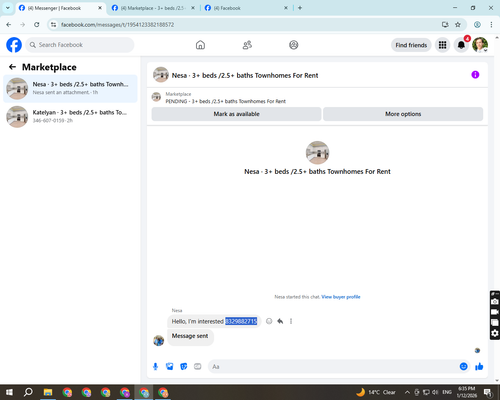The image size is (500, 400).
Task: Click the install app icon in address bar
Action: 445,25
